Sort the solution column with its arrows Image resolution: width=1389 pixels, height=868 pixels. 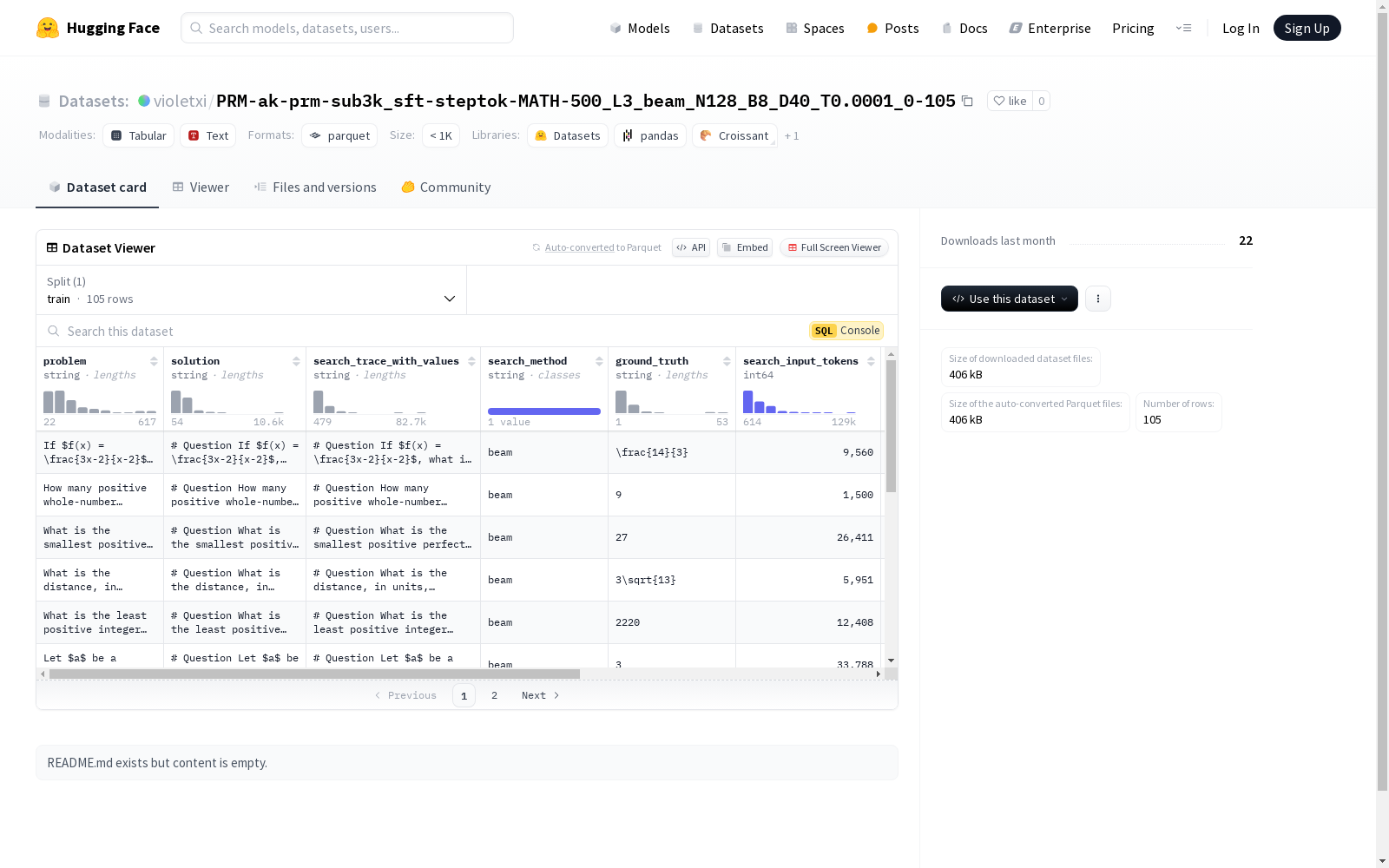tap(296, 361)
